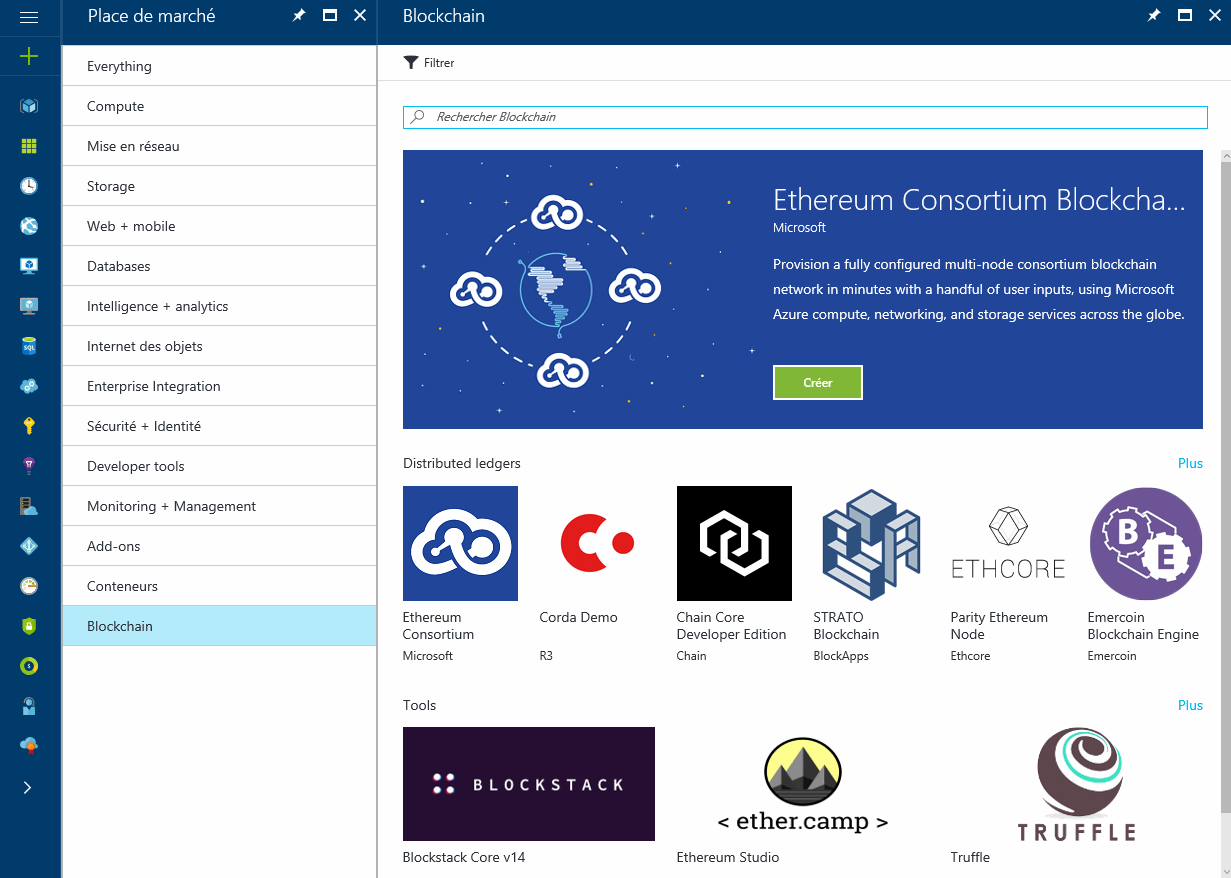This screenshot has width=1231, height=878.
Task: Open All resources green grid icon
Action: coord(28,146)
